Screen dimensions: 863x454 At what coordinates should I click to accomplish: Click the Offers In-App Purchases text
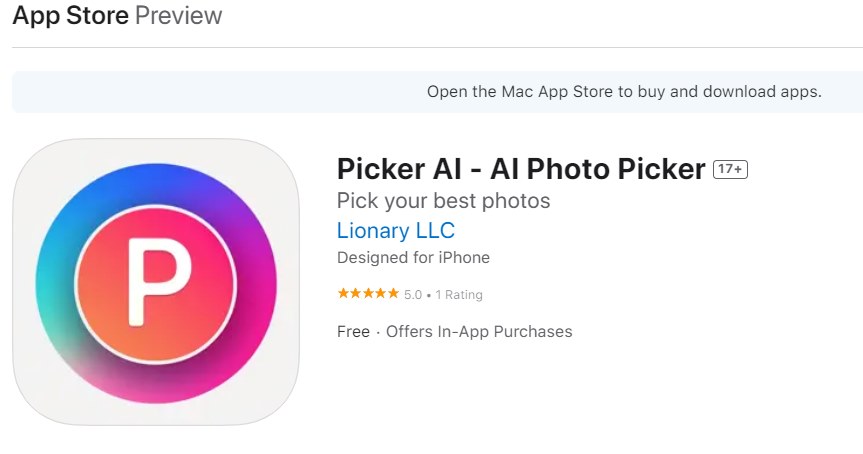[x=479, y=331]
